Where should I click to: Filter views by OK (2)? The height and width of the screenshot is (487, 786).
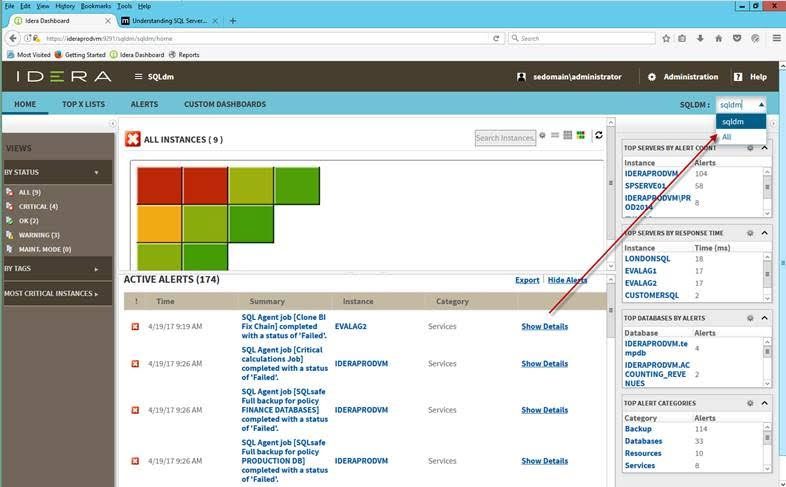coord(29,220)
